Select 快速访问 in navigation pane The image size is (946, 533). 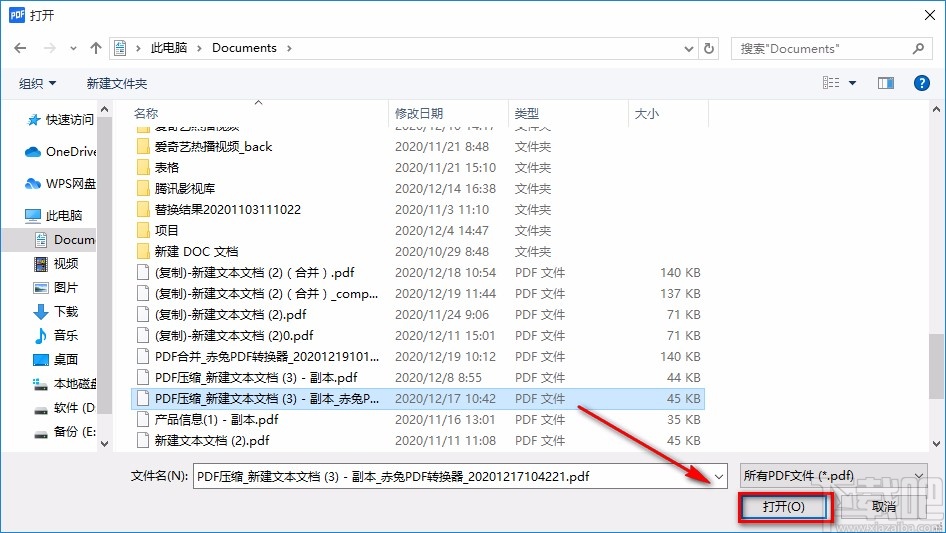pos(60,120)
